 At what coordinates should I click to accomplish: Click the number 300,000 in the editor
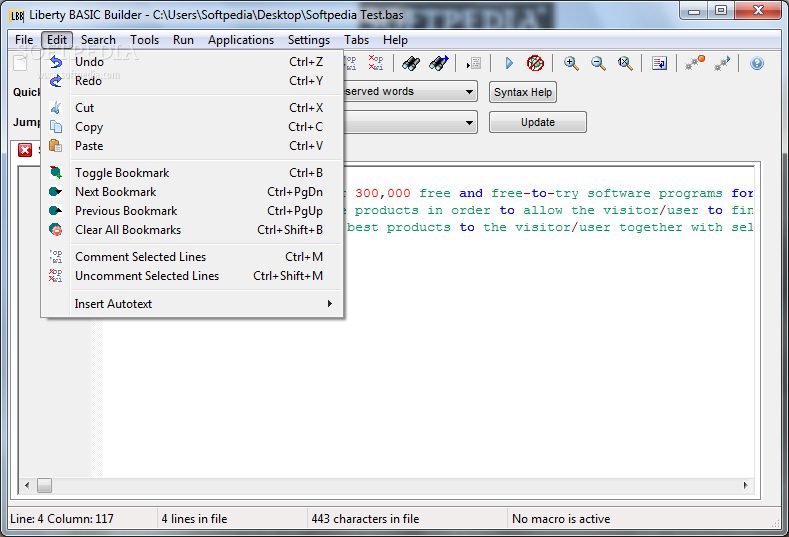click(383, 193)
